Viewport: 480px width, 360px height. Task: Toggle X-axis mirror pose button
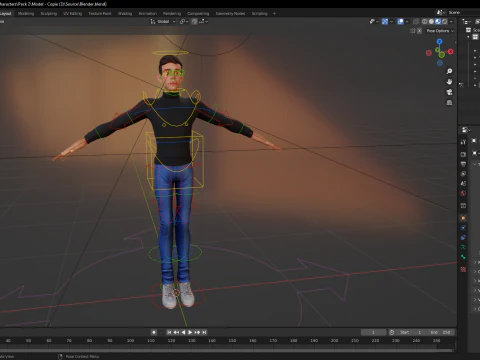pos(419,31)
